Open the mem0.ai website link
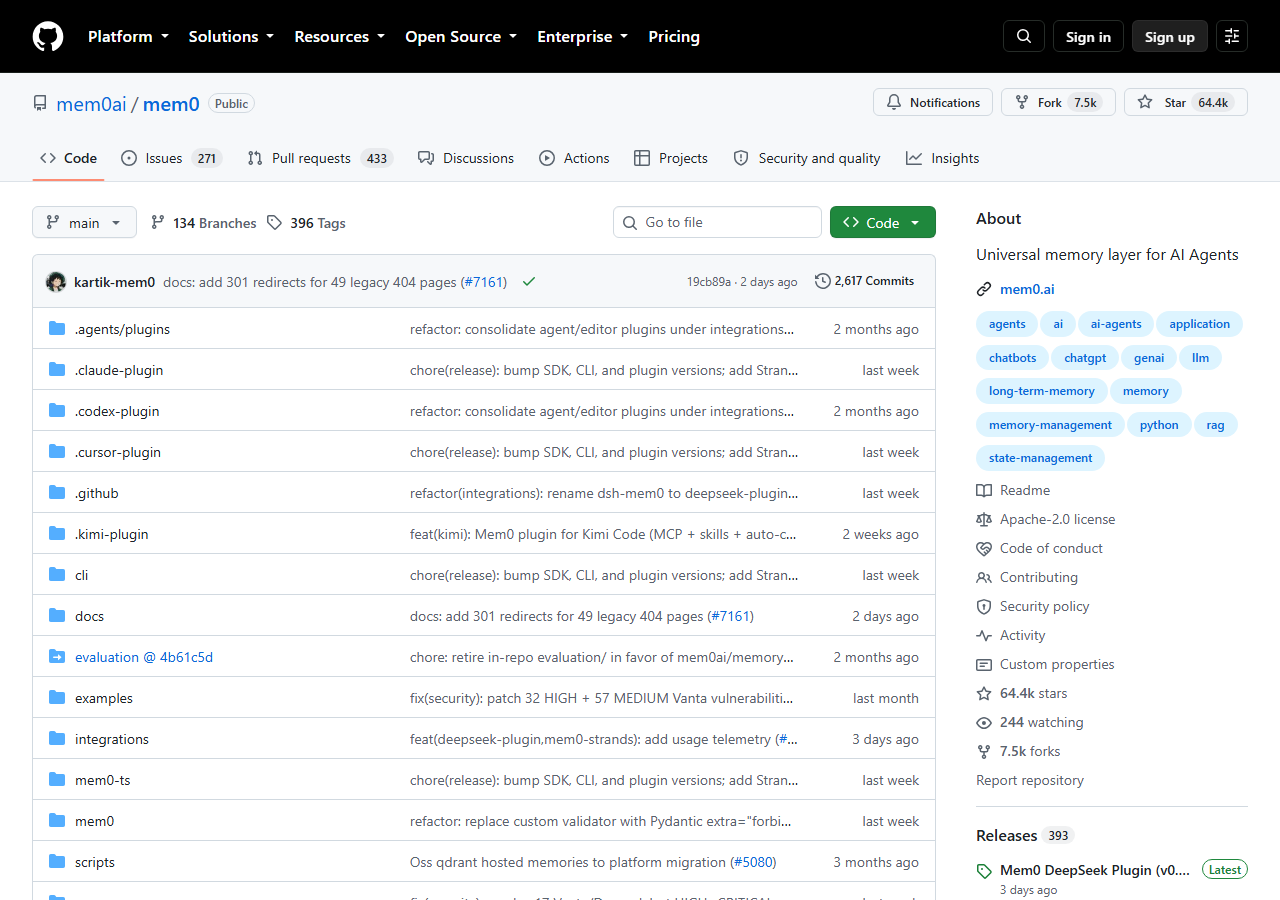This screenshot has height=900, width=1280. [x=1027, y=290]
